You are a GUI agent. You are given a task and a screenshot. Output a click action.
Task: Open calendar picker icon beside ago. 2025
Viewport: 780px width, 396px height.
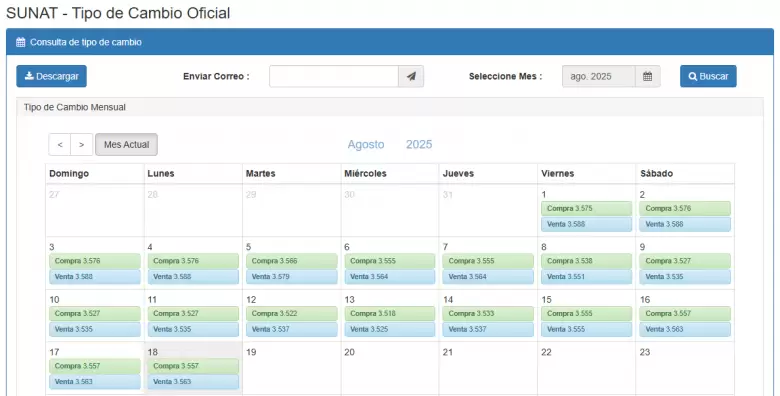pos(647,76)
